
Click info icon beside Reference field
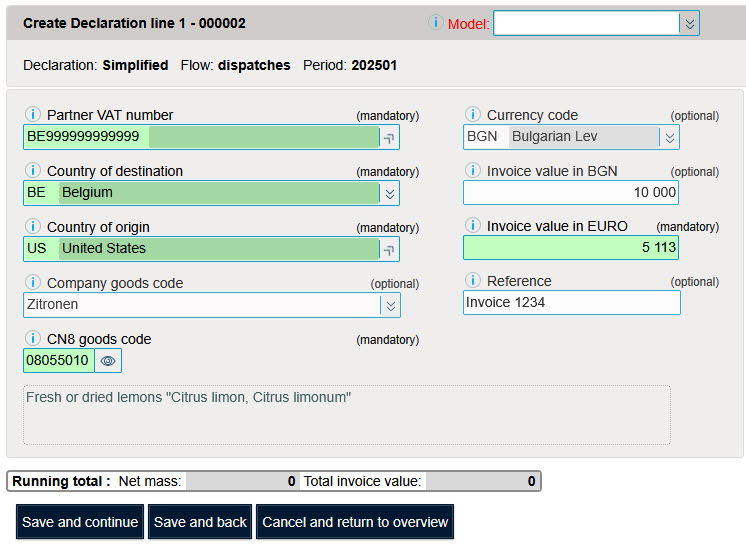tap(473, 281)
